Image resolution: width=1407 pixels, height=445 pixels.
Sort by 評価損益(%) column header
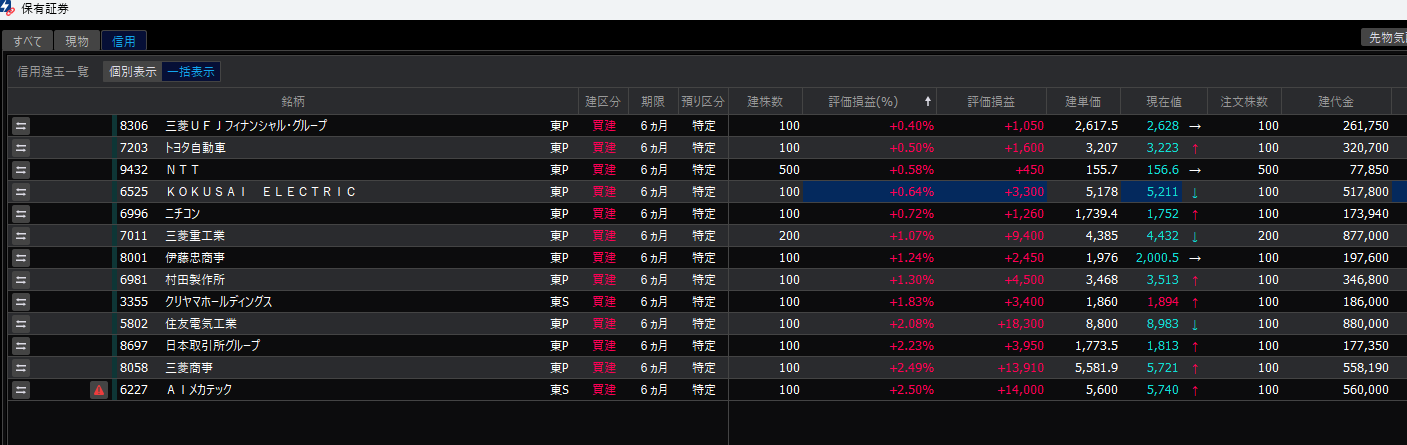(x=864, y=102)
